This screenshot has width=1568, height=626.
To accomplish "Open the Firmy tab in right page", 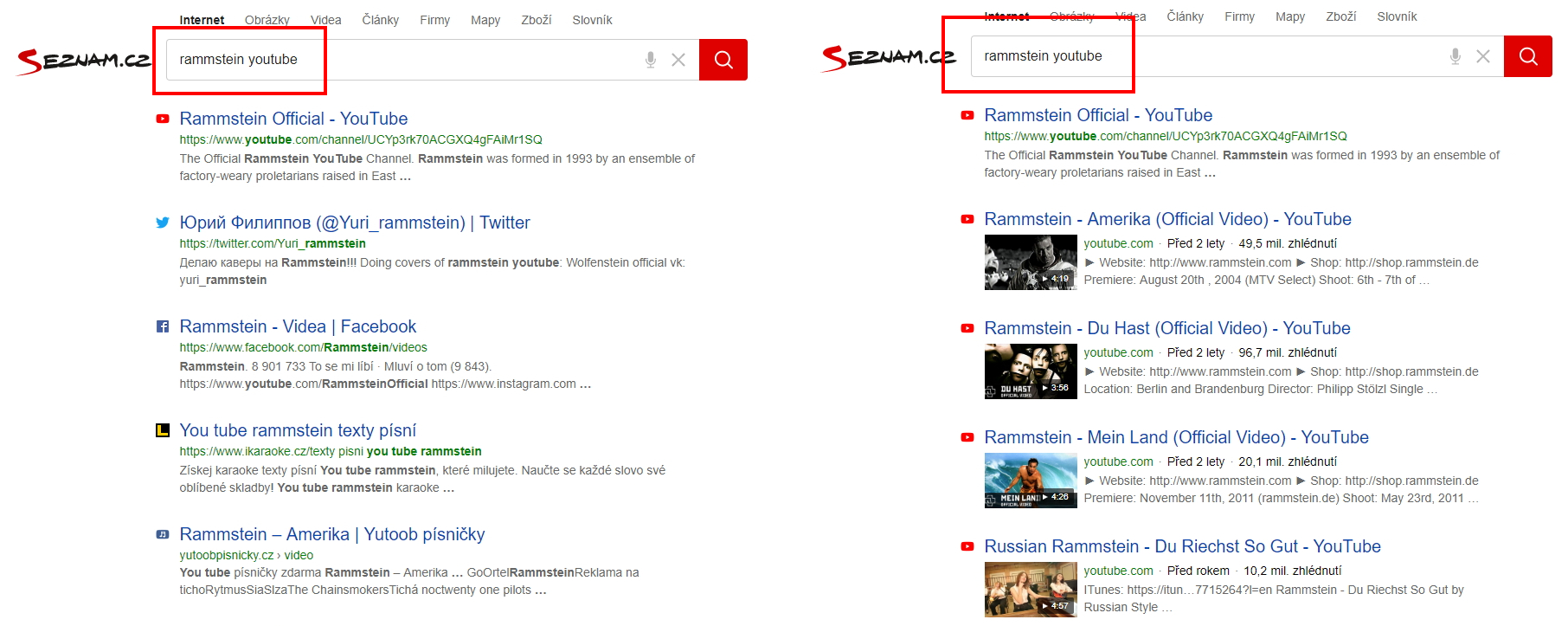I will 1240,16.
